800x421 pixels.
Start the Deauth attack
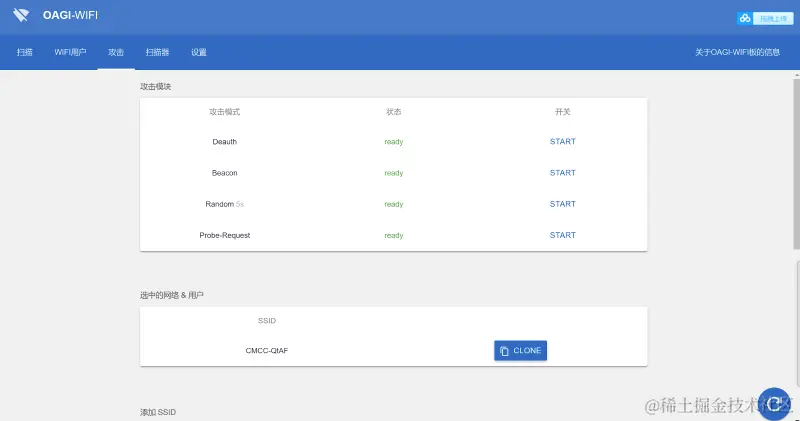562,141
